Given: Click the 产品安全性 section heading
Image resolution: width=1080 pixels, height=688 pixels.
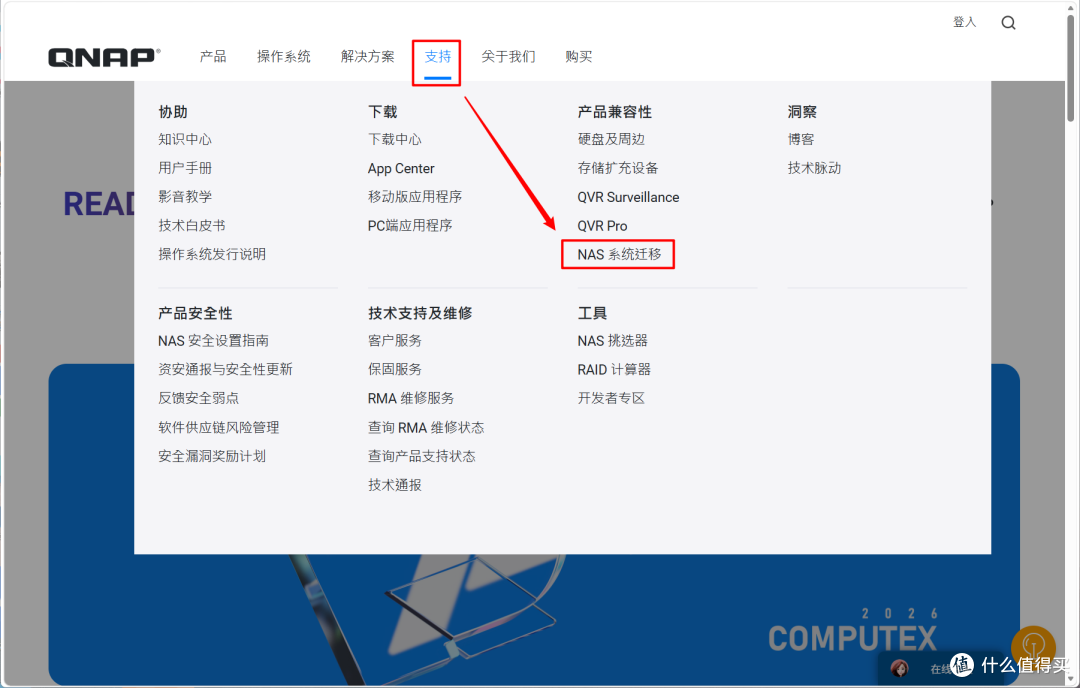Looking at the screenshot, I should (x=195, y=313).
